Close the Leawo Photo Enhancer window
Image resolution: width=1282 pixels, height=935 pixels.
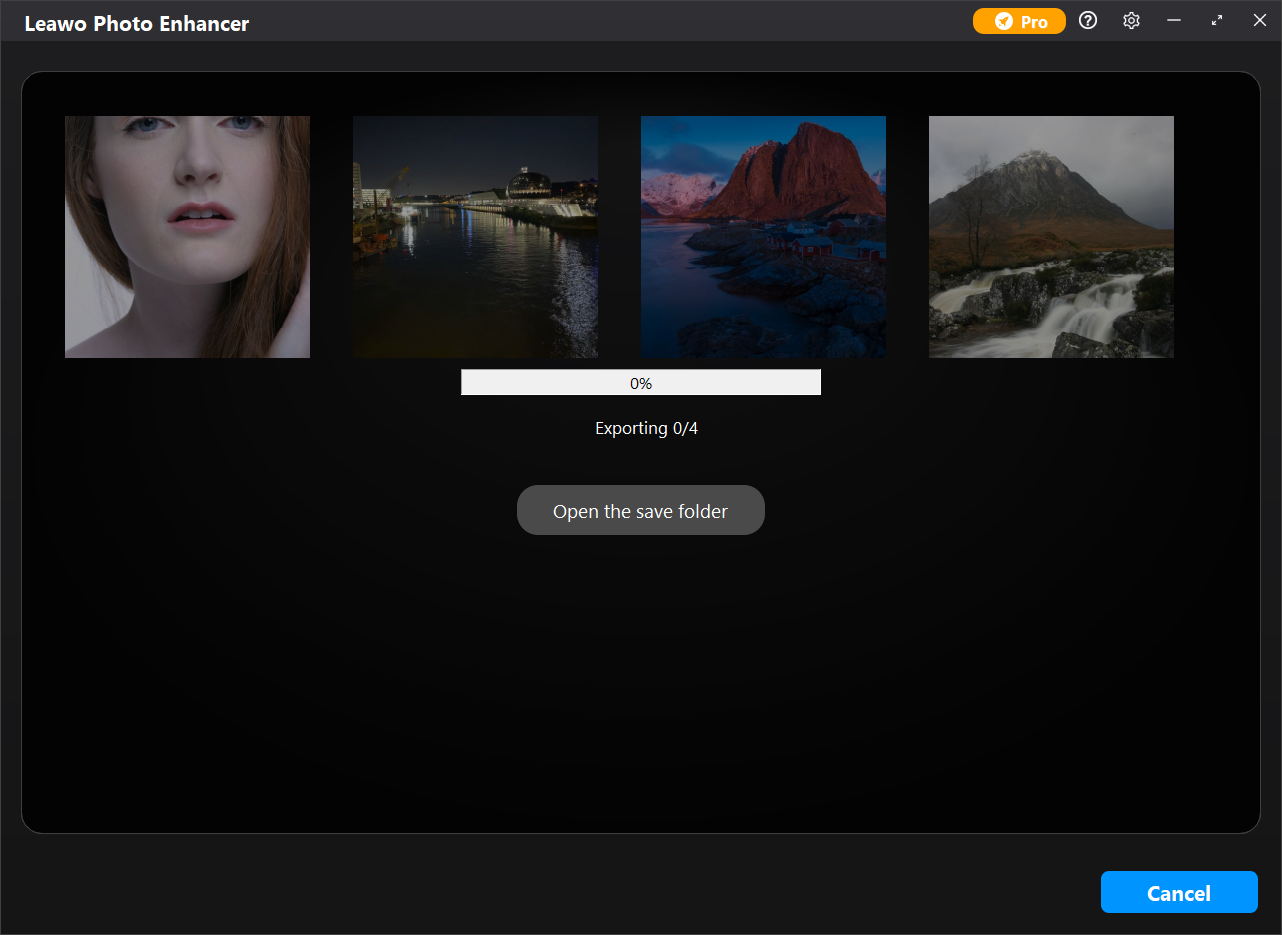[x=1259, y=21]
